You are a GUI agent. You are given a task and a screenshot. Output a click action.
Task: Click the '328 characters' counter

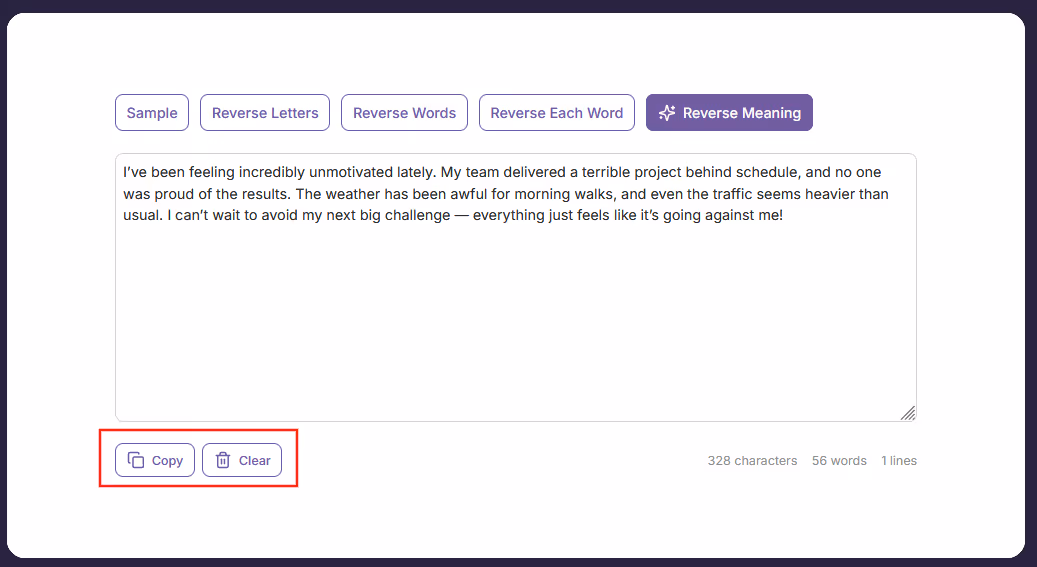(x=752, y=460)
